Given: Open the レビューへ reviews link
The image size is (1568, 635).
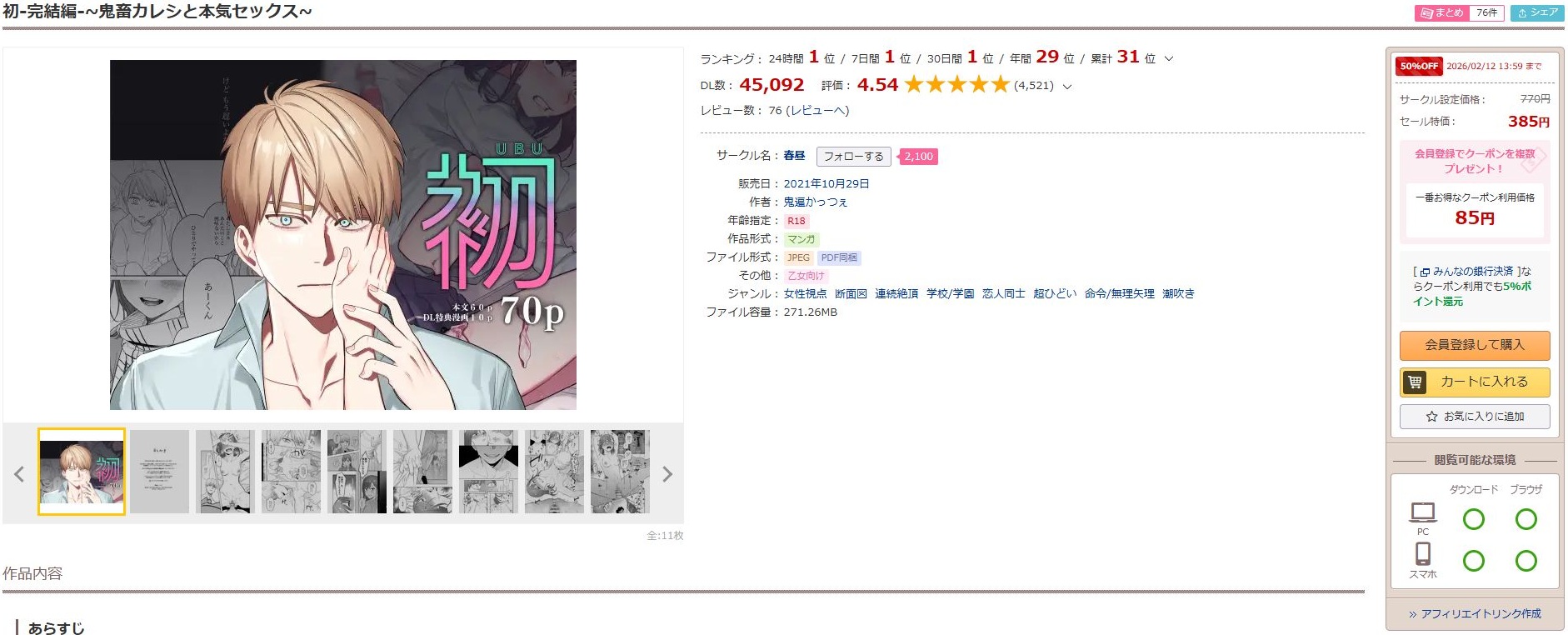Looking at the screenshot, I should click(817, 111).
